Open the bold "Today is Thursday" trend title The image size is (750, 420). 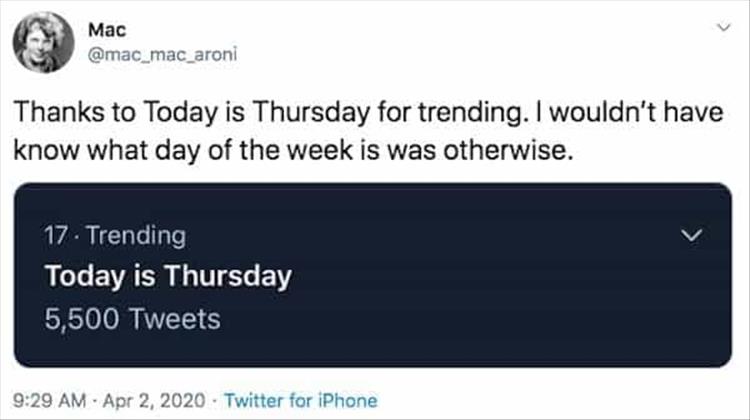168,276
